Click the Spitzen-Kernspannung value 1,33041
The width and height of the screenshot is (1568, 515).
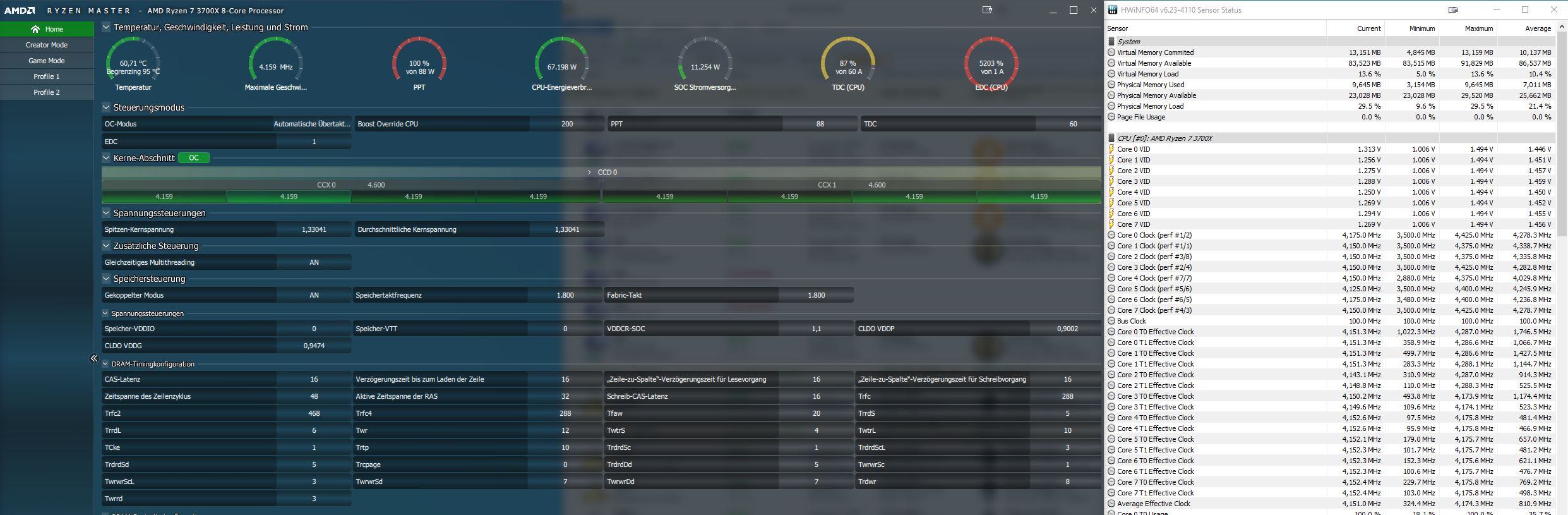coord(314,229)
